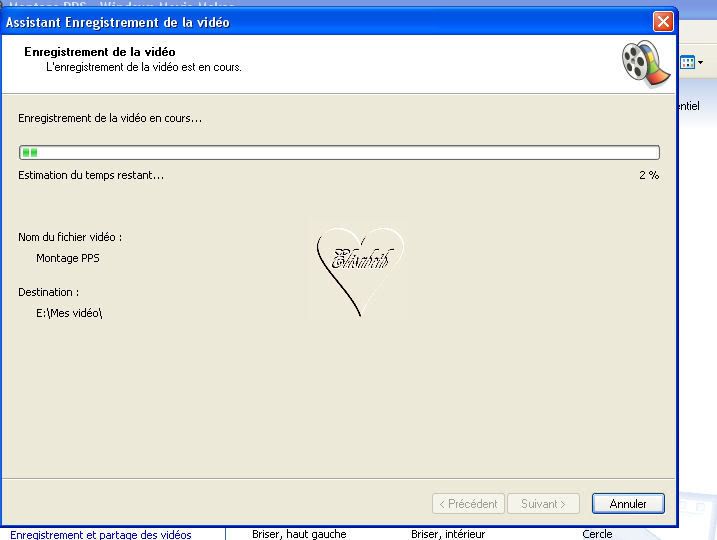This screenshot has width=717, height=540.
Task: Click 'Estimation du temps restant...' text
Action: coord(91,175)
